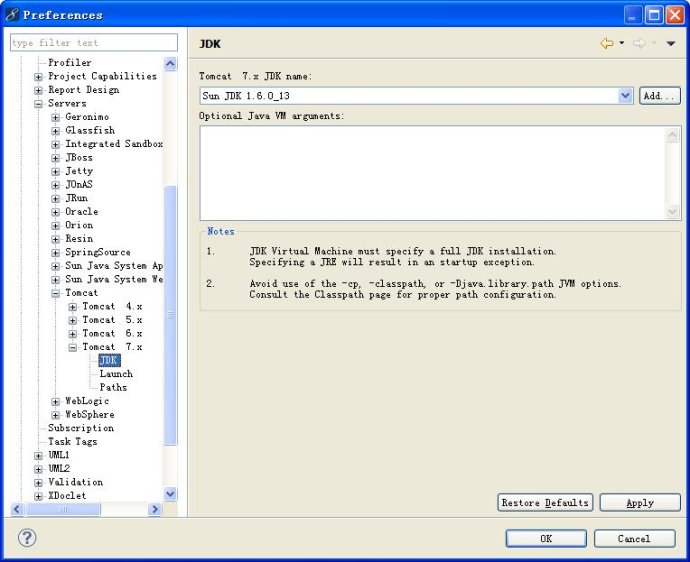The width and height of the screenshot is (690, 562).
Task: Open the back history dropdown arrow
Action: pos(621,43)
